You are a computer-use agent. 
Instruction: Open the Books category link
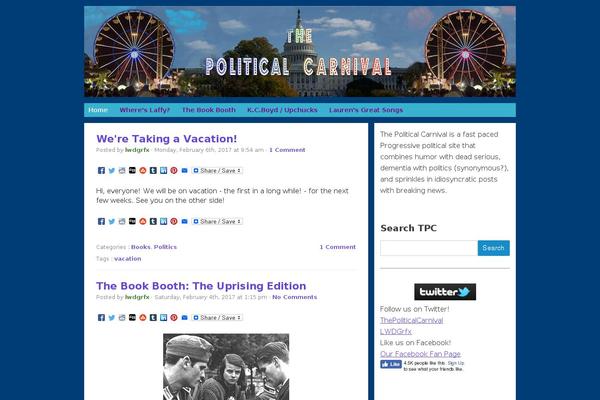(140, 247)
